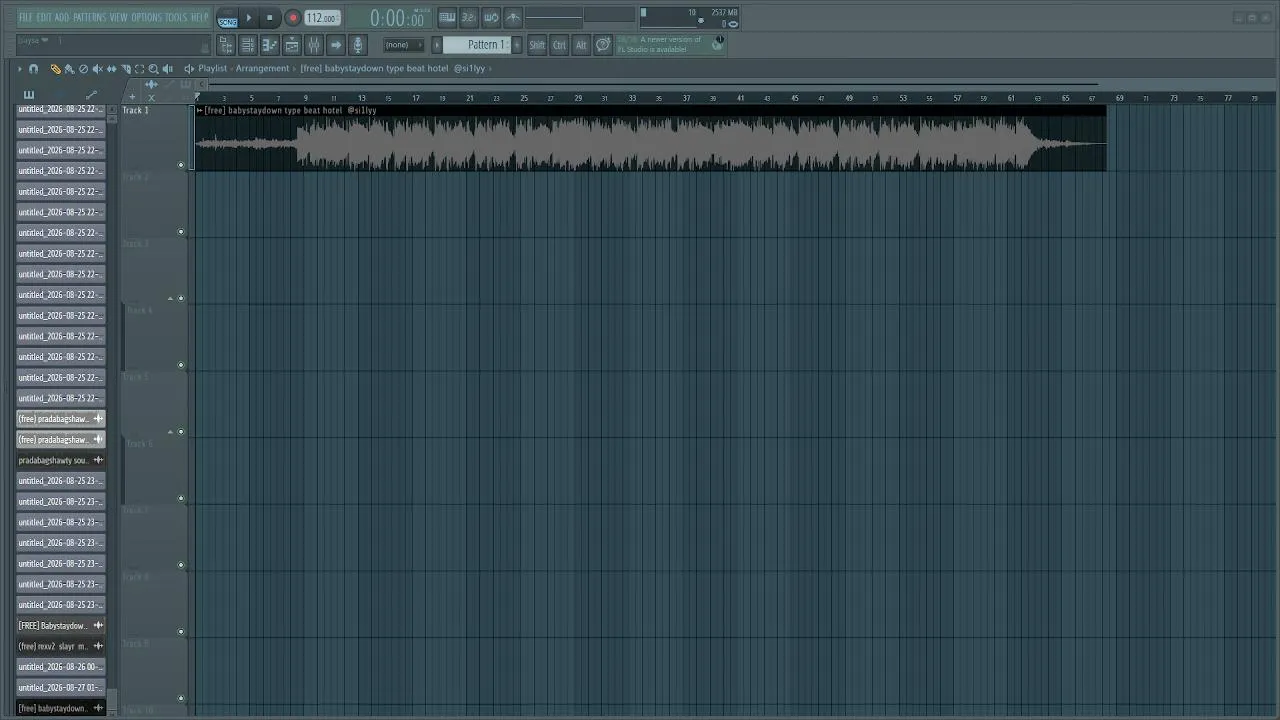Select the Select tool
Screen dimensions: 1280x720
coord(139,69)
